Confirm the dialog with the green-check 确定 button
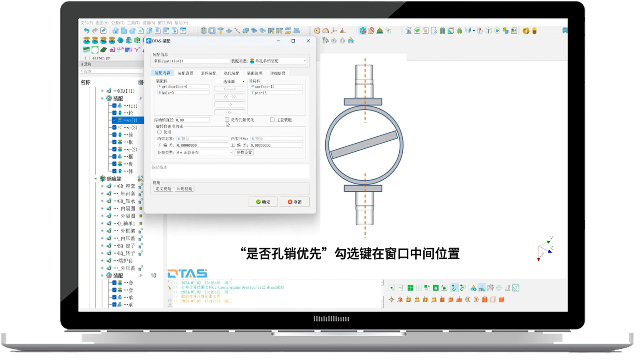Image resolution: width=640 pixels, height=360 pixels. [263, 202]
